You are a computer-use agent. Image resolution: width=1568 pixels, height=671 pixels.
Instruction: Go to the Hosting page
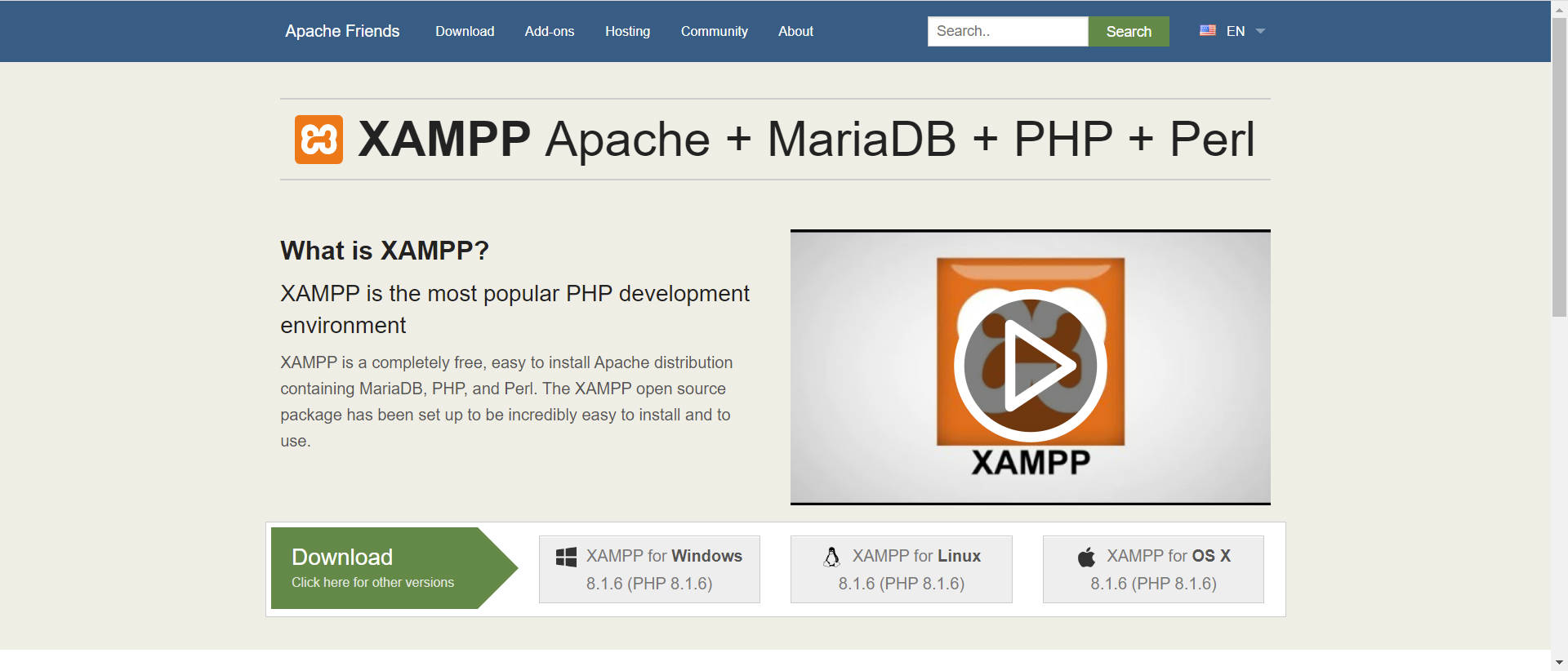click(627, 31)
